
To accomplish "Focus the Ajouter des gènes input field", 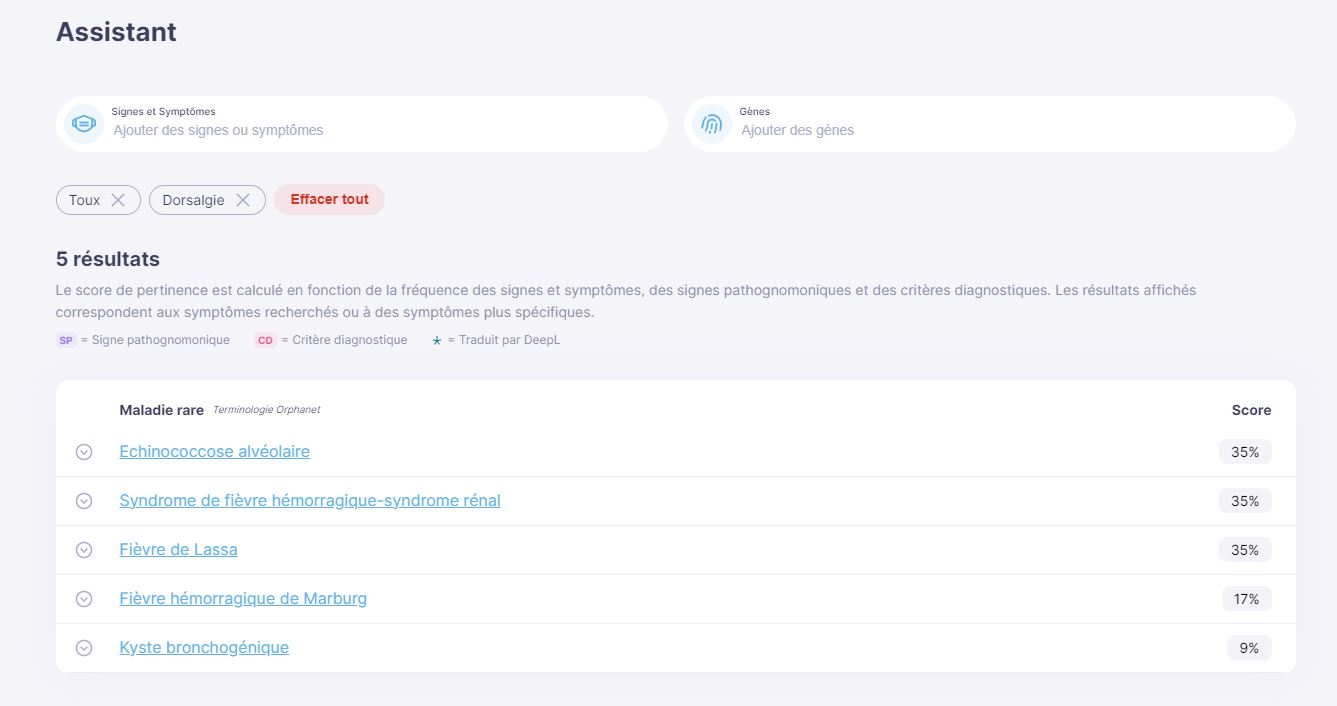I will [x=1012, y=130].
